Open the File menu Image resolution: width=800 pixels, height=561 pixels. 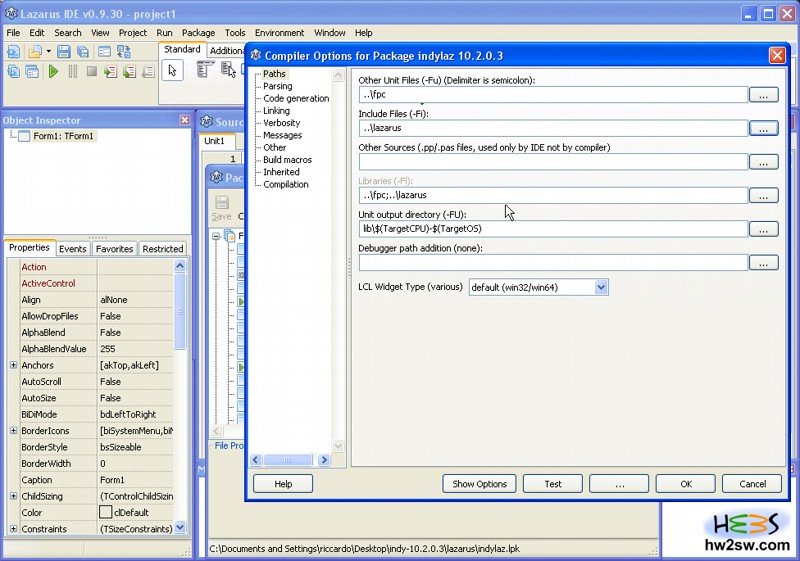[x=13, y=33]
